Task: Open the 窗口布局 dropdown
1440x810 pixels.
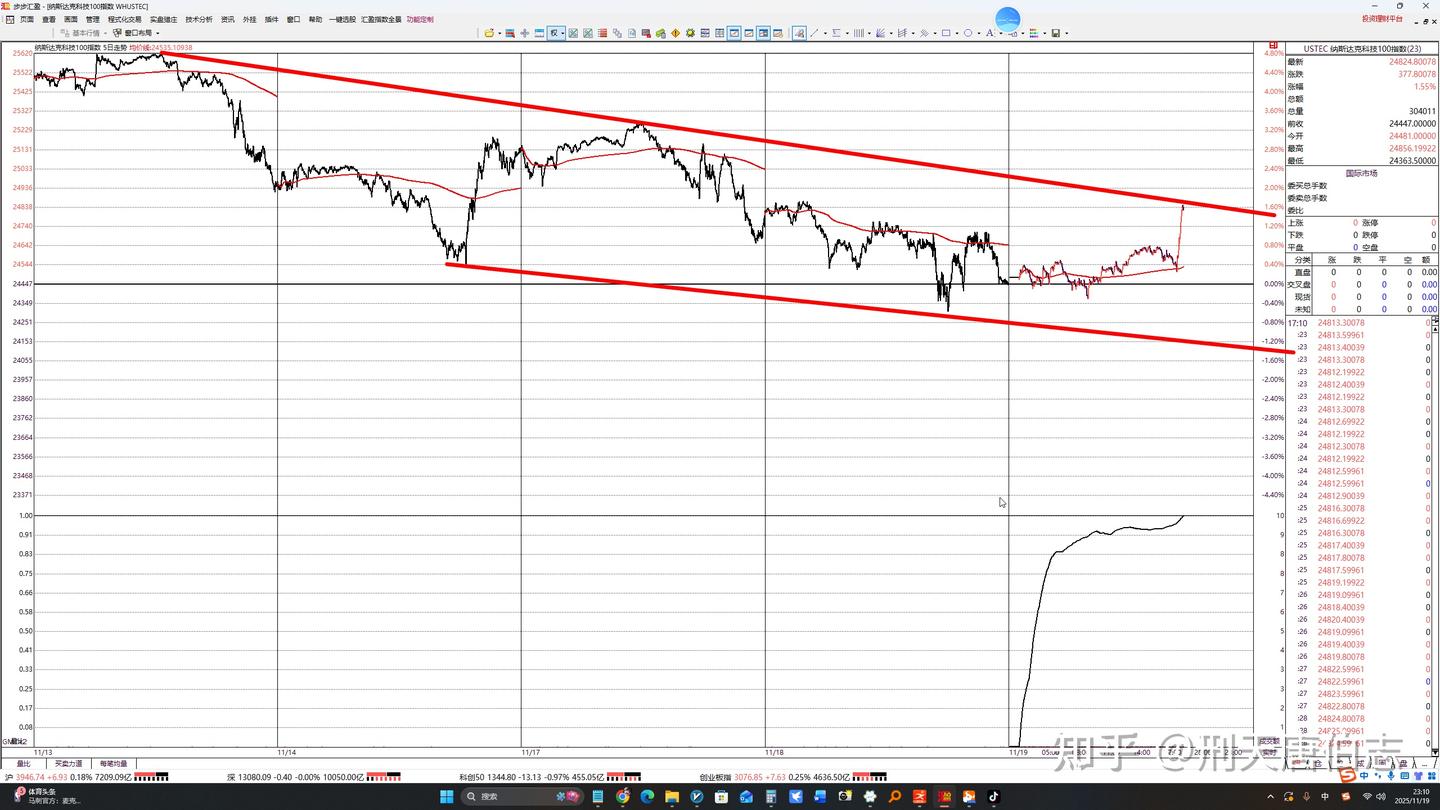Action: point(135,33)
